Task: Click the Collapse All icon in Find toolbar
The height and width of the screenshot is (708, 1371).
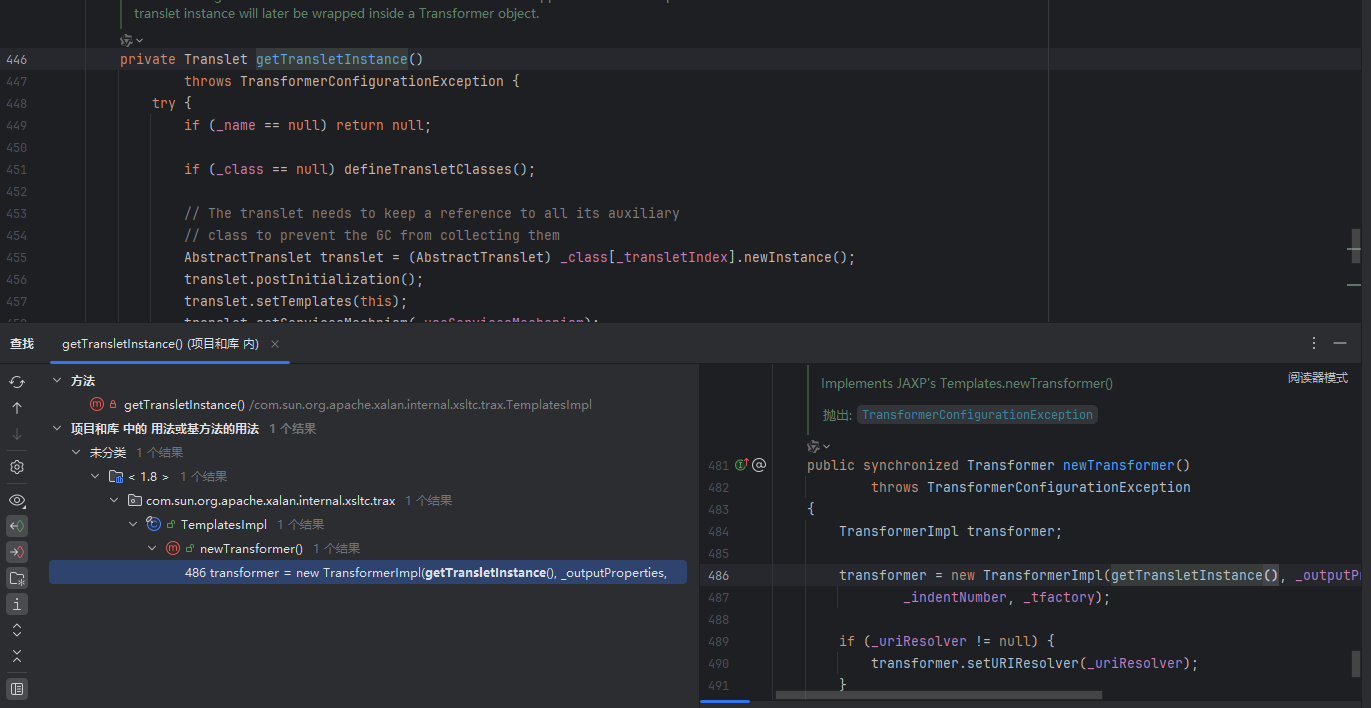Action: click(17, 656)
